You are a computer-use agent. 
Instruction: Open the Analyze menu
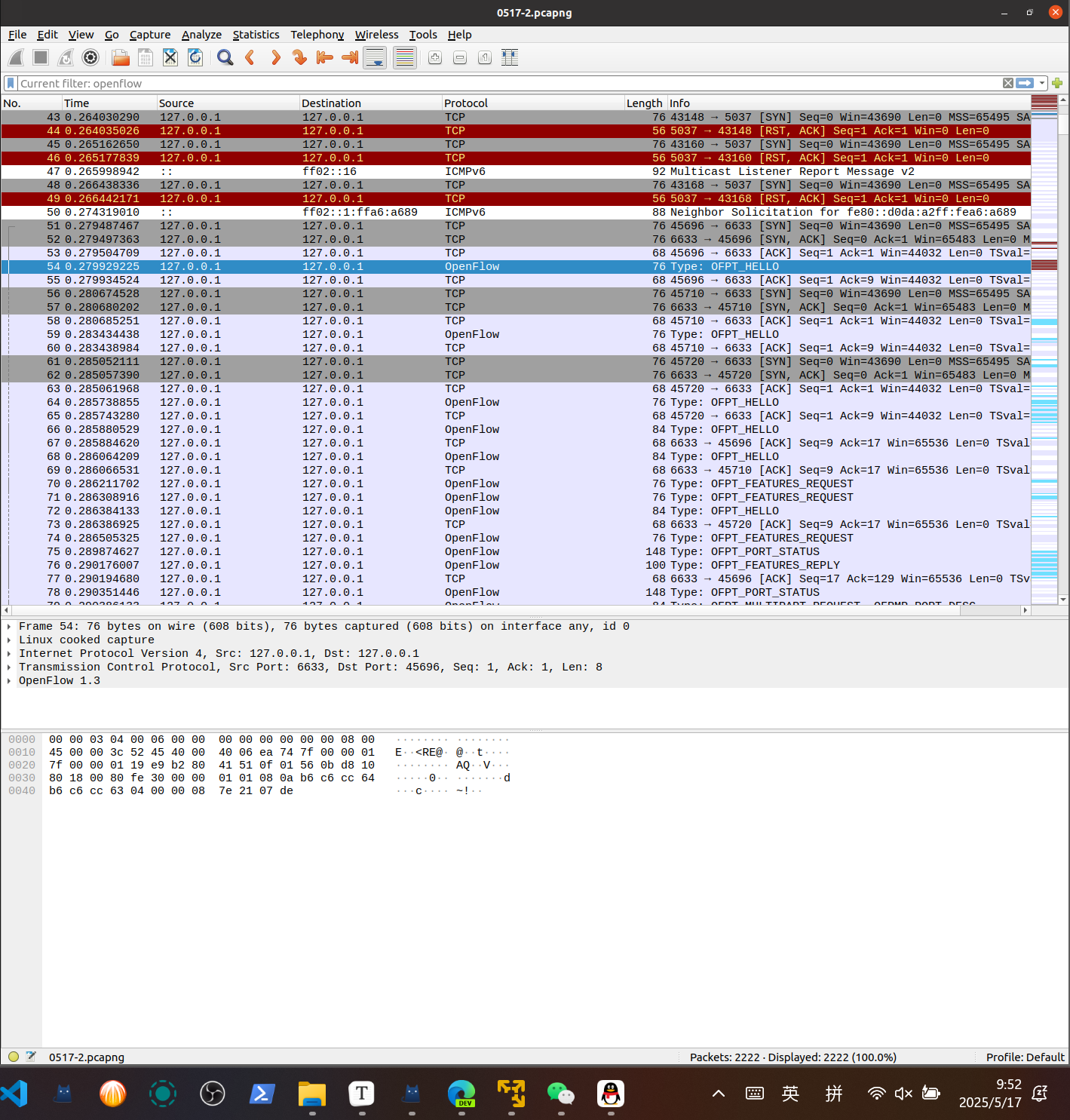point(201,35)
